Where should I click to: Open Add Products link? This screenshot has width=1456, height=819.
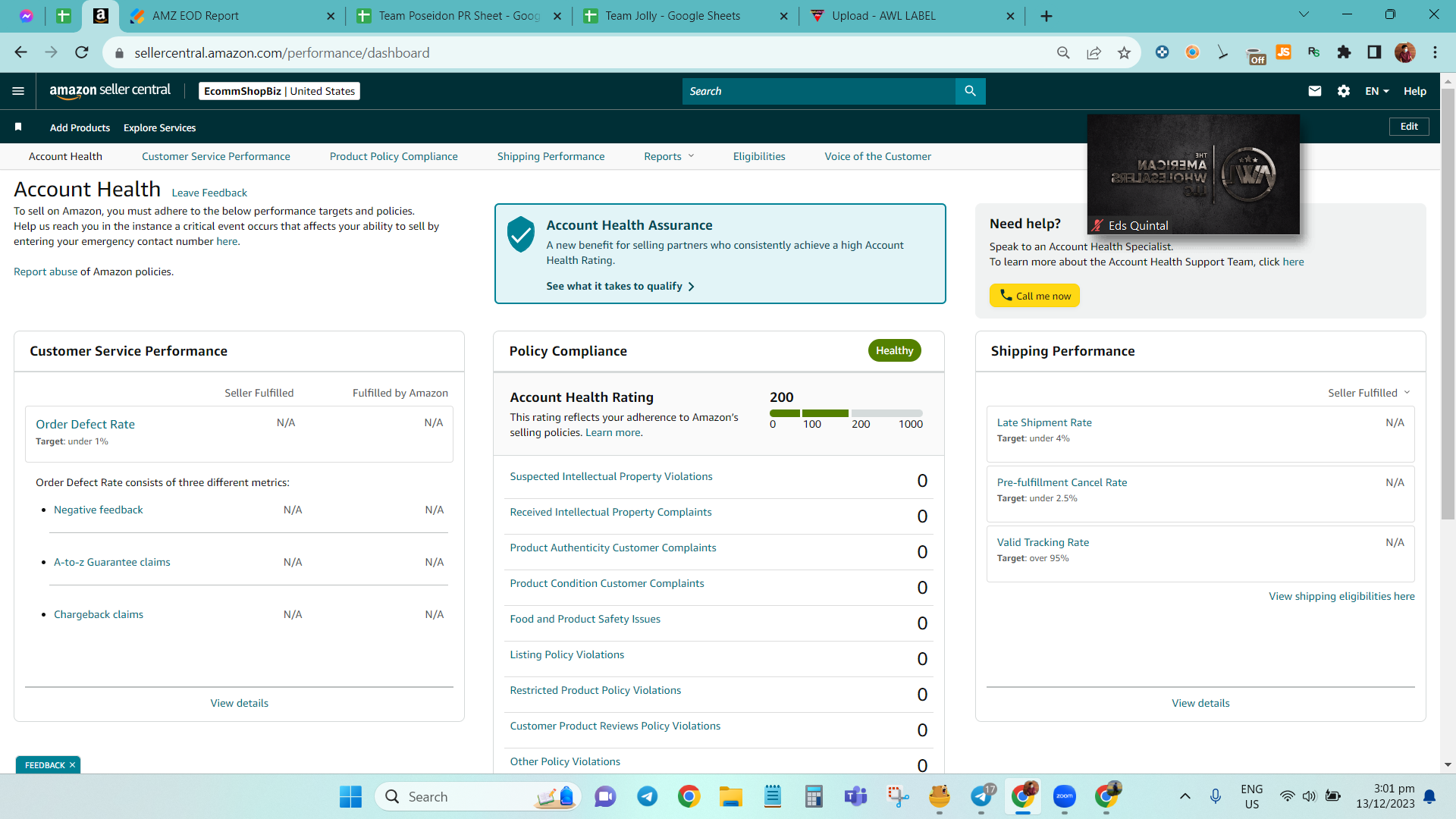80,127
